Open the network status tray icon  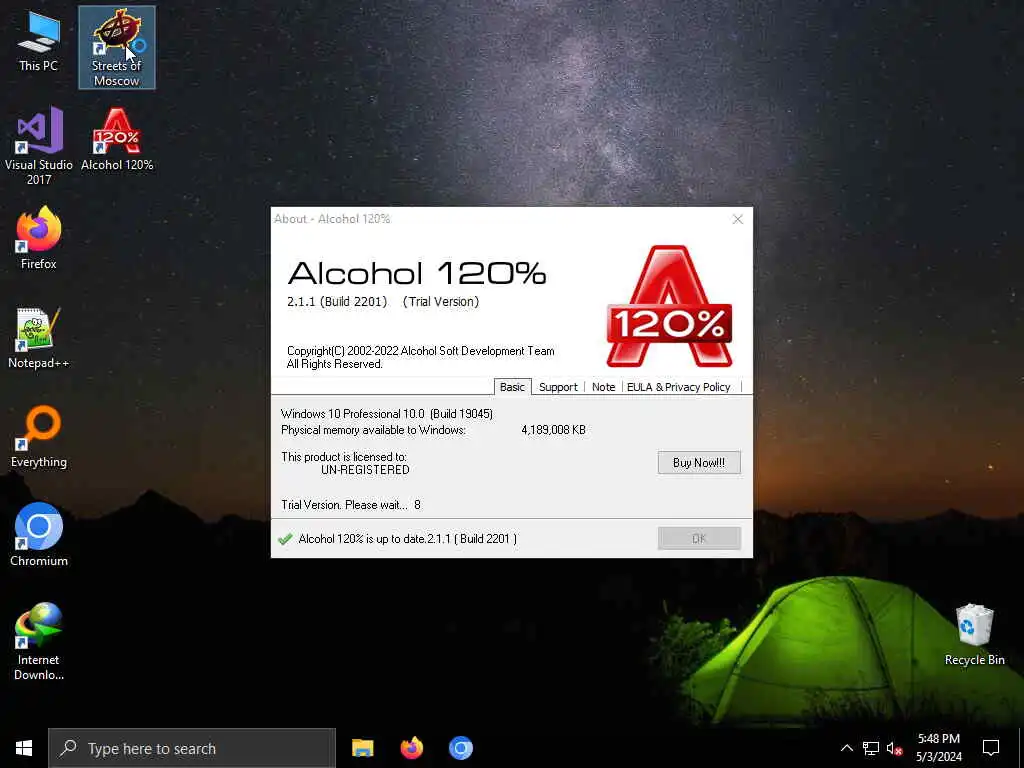click(871, 748)
